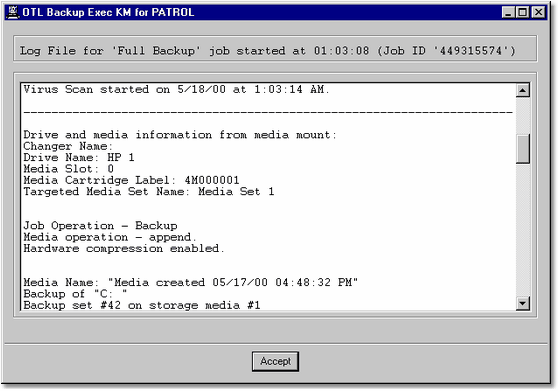Click the 'Media operation - append.' line
Image resolution: width=558 pixels, height=391 pixels.
tap(110, 237)
